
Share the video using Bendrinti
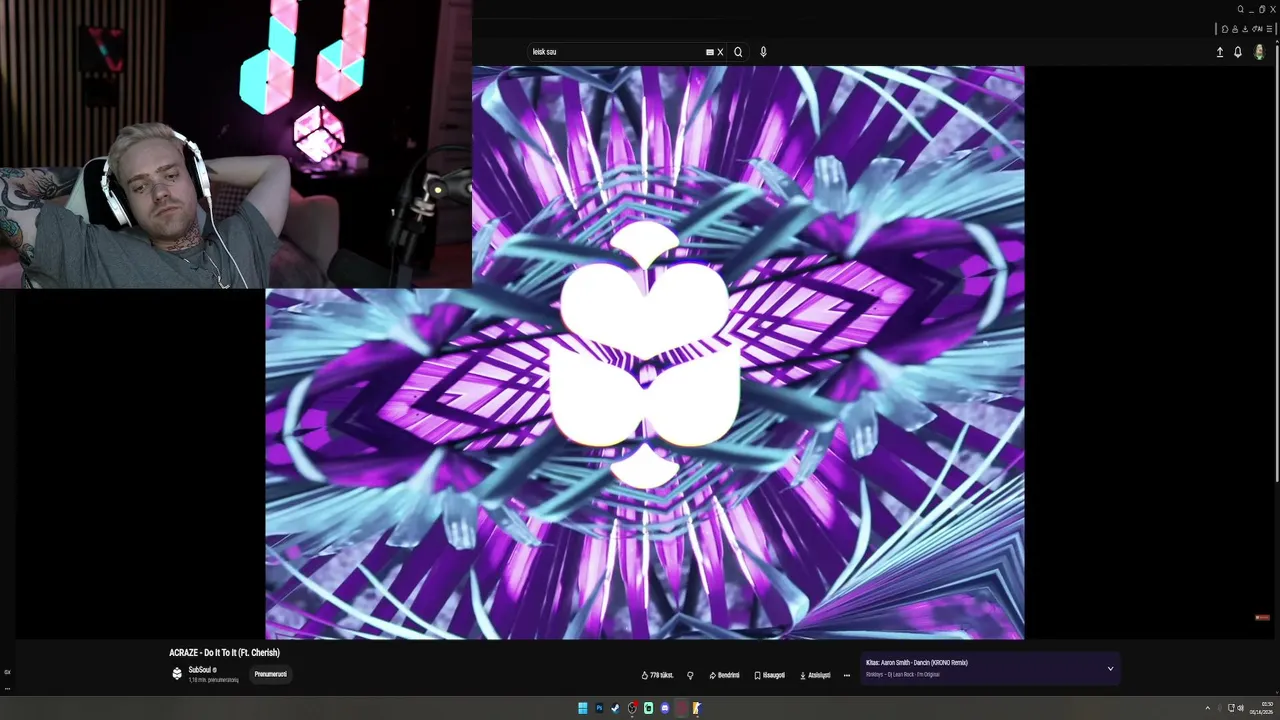pyautogui.click(x=725, y=675)
